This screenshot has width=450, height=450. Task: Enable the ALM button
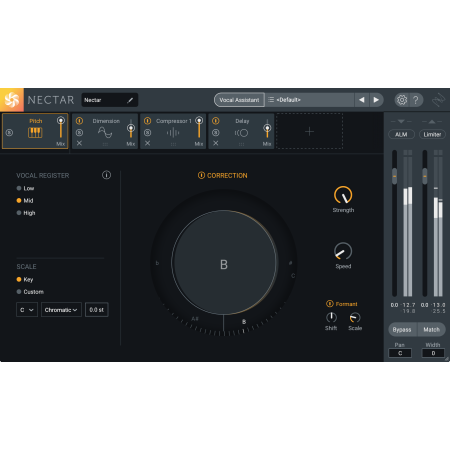(x=401, y=134)
